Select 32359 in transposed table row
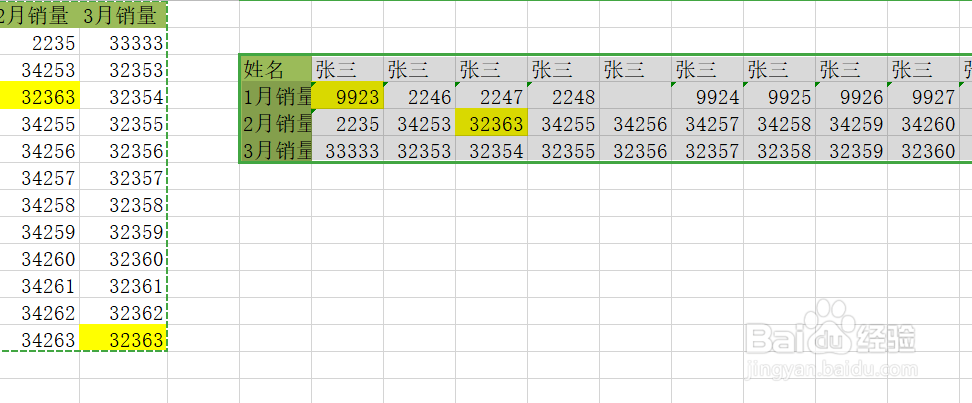972x403 pixels. click(x=851, y=150)
